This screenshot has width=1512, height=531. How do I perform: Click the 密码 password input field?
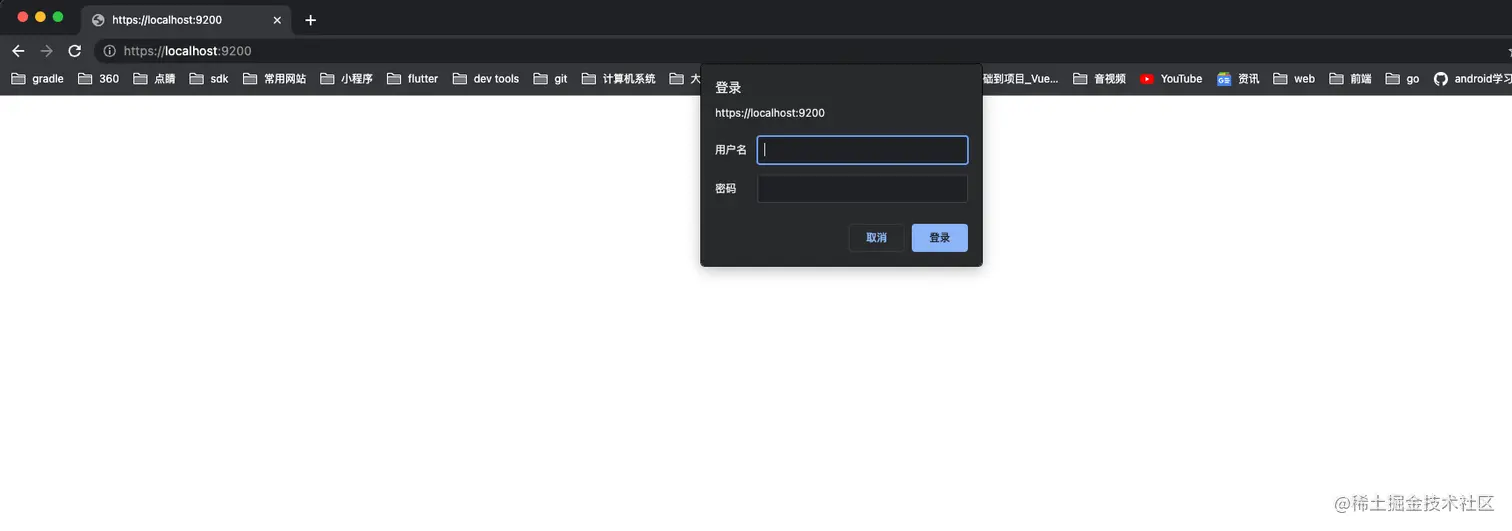[862, 189]
